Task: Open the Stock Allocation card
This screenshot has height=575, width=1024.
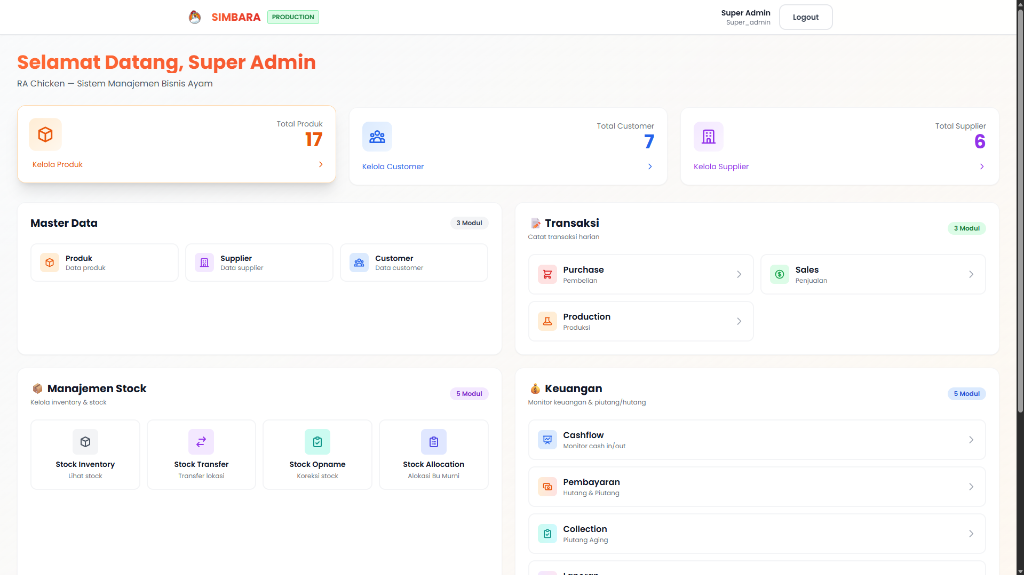Action: (434, 455)
